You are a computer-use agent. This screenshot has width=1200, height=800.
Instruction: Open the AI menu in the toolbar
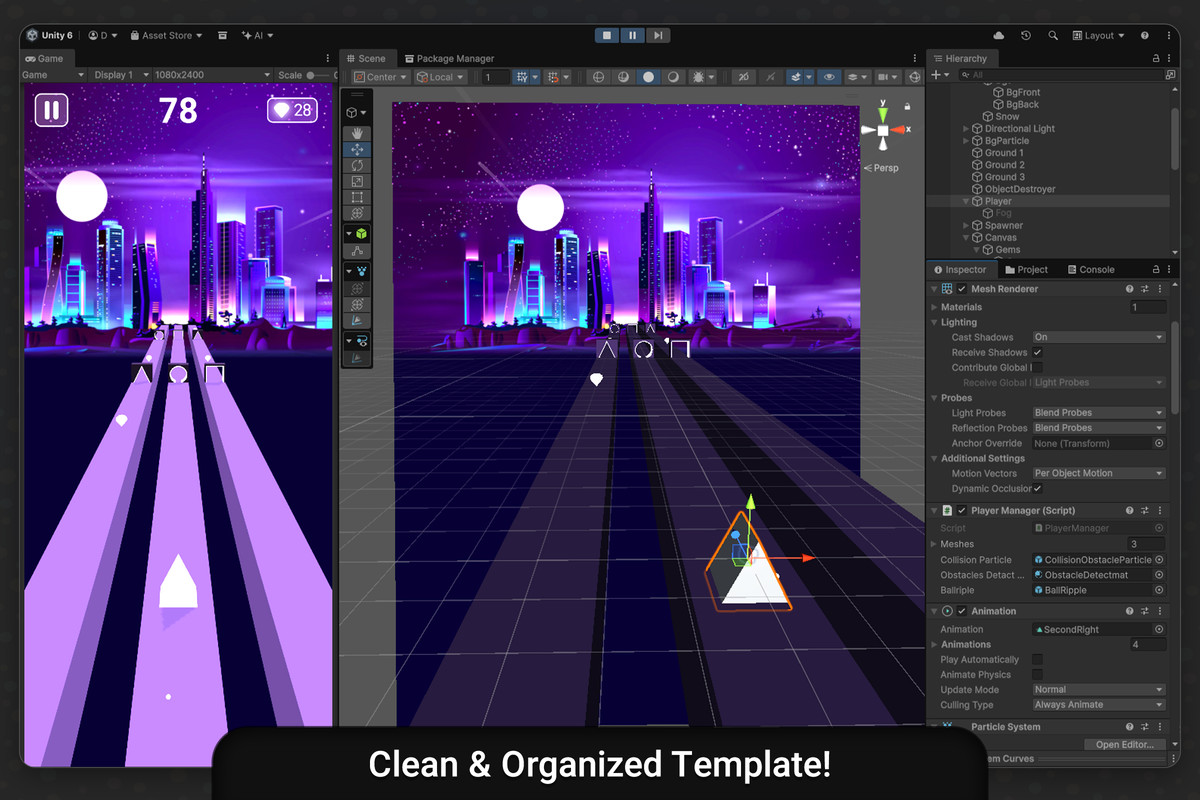[257, 35]
